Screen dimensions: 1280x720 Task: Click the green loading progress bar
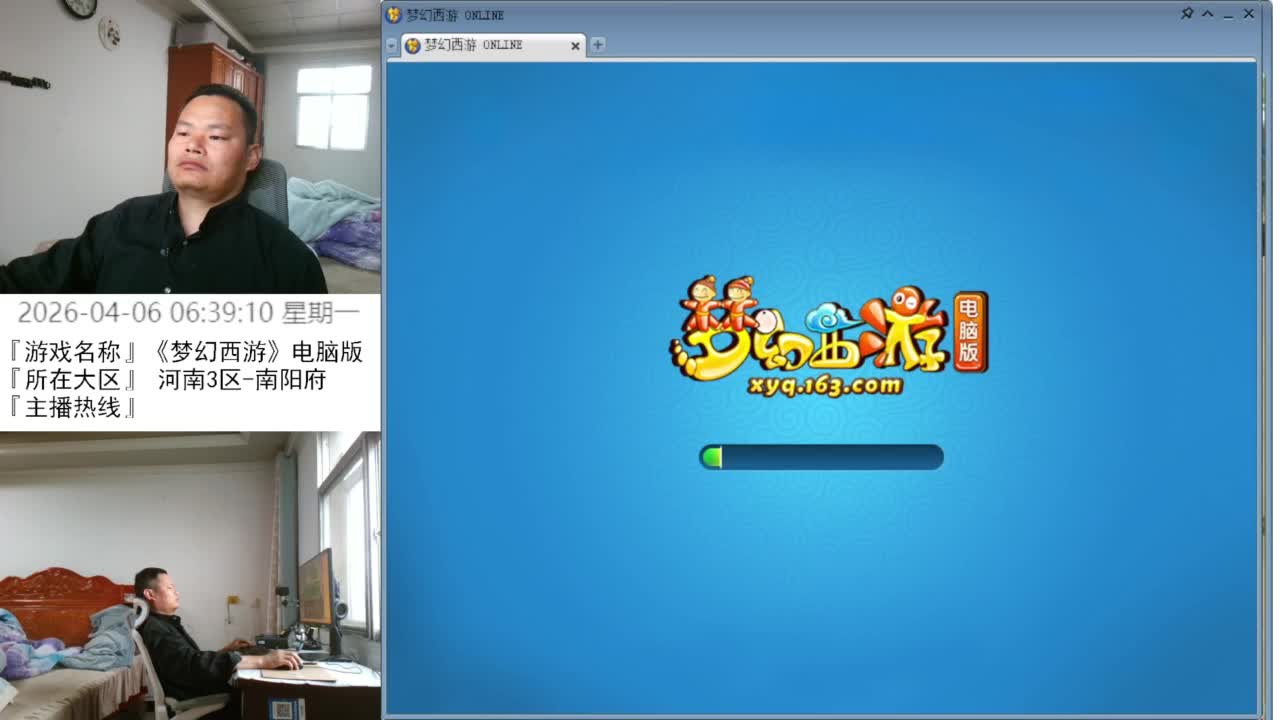[821, 457]
